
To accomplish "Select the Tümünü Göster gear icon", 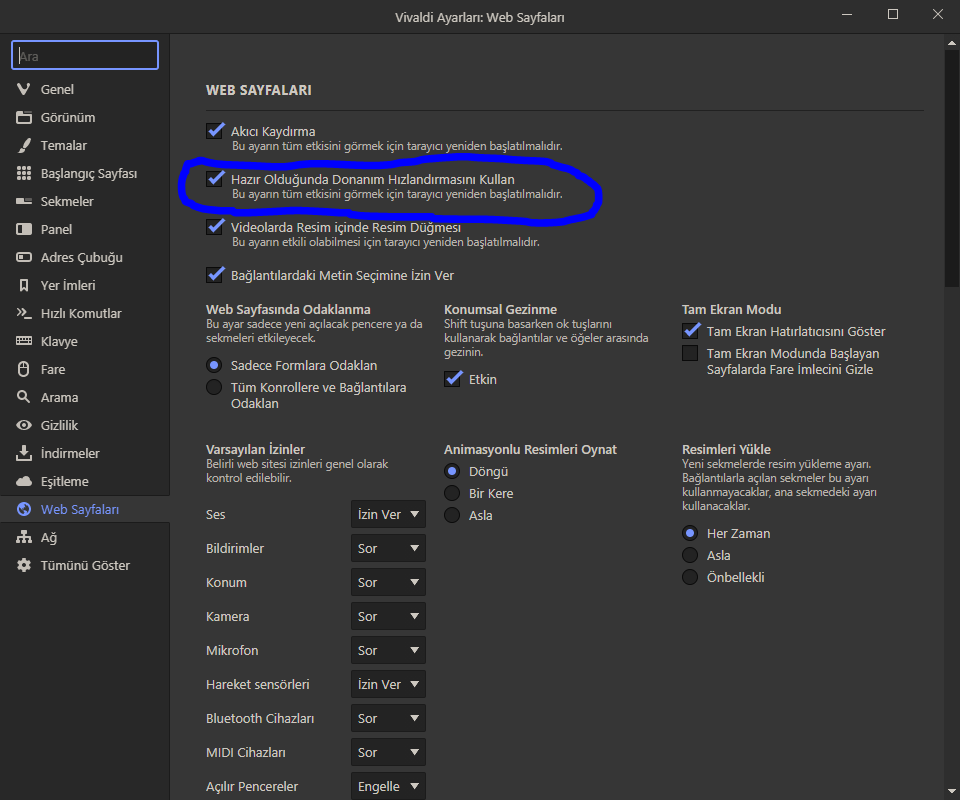I will point(23,566).
